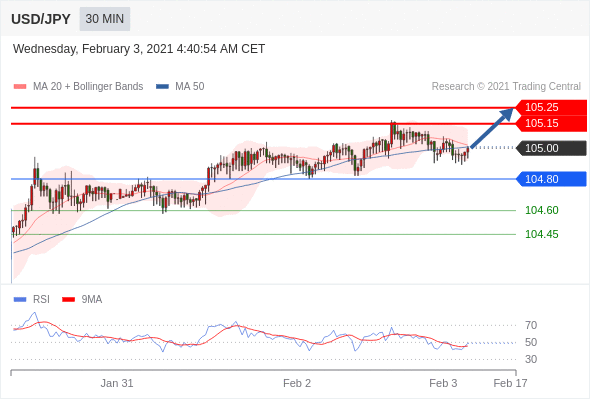Click the Feb 17 date axis marker
Viewport: 590px width, 400px height.
[510, 383]
